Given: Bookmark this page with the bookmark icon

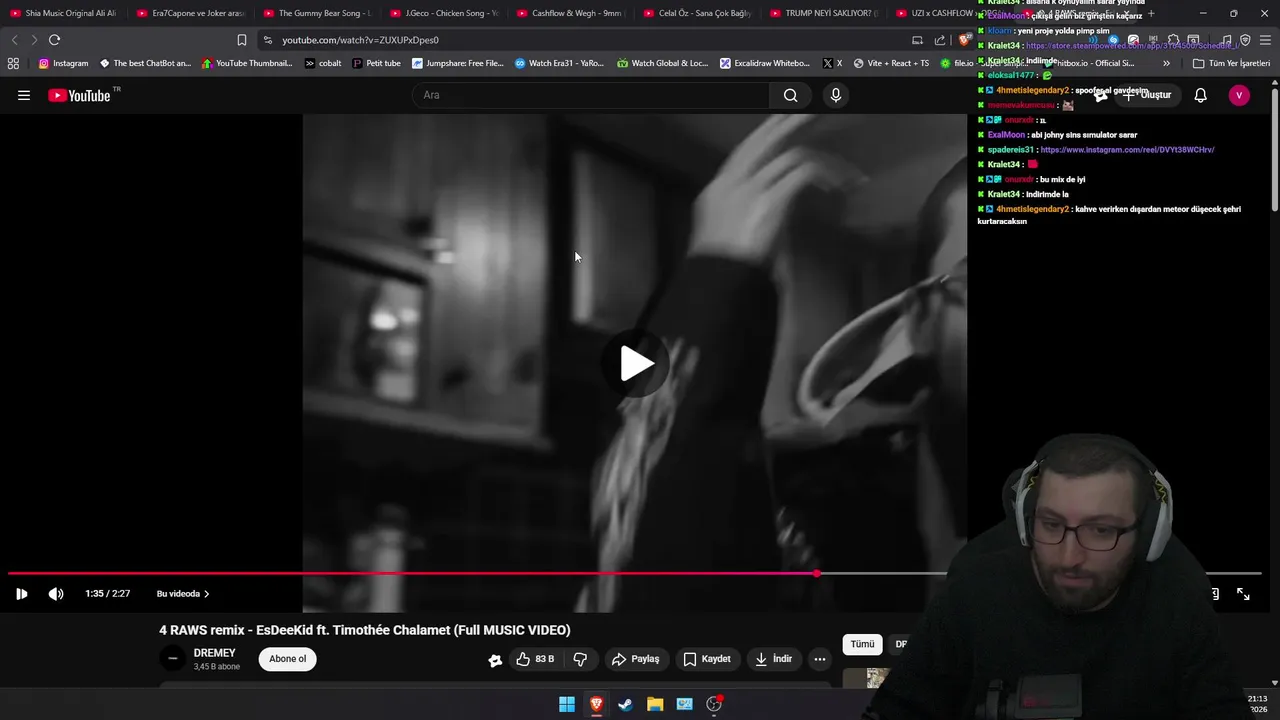Looking at the screenshot, I should pos(241,40).
